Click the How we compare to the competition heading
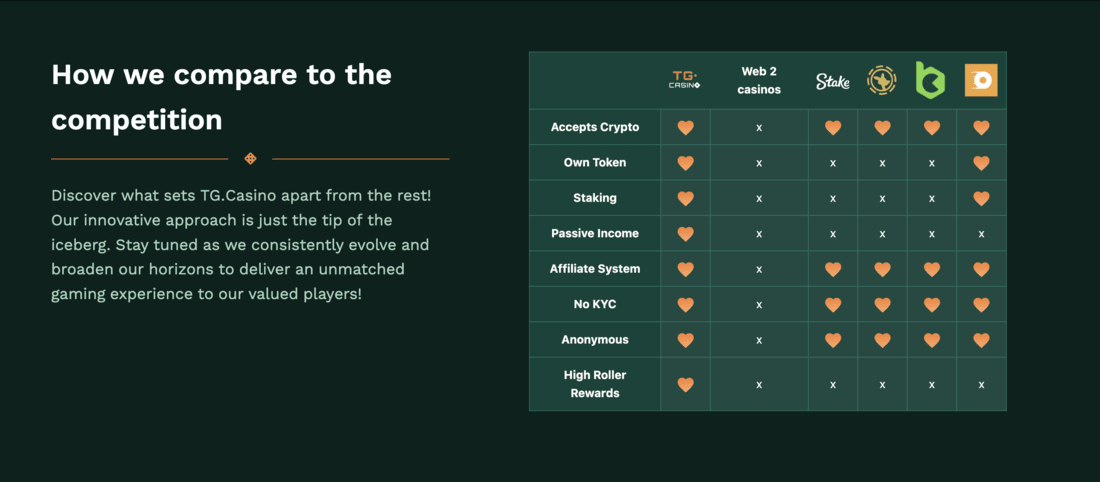This screenshot has width=1100, height=482. pos(222,97)
